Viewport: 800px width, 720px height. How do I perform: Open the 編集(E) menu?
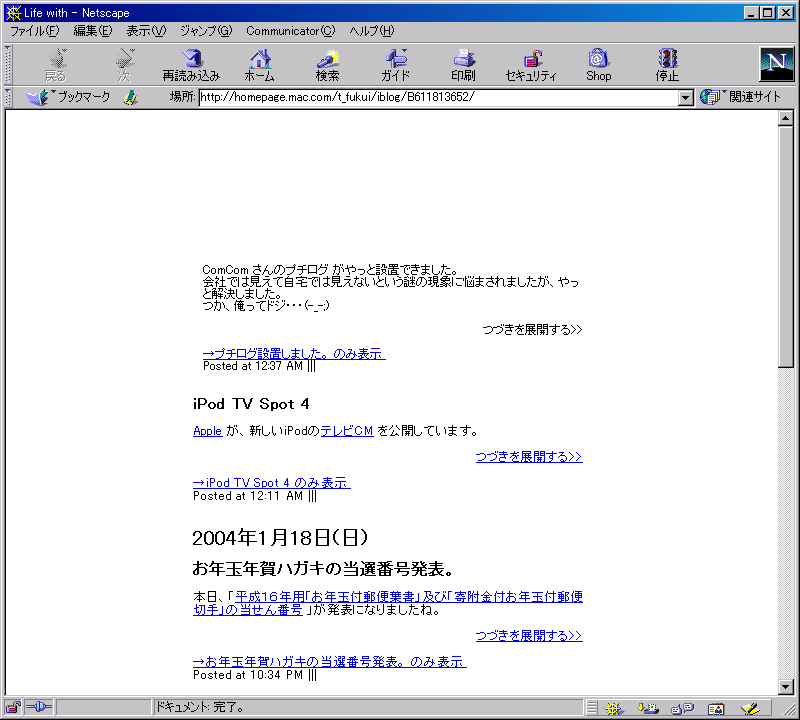(x=92, y=31)
